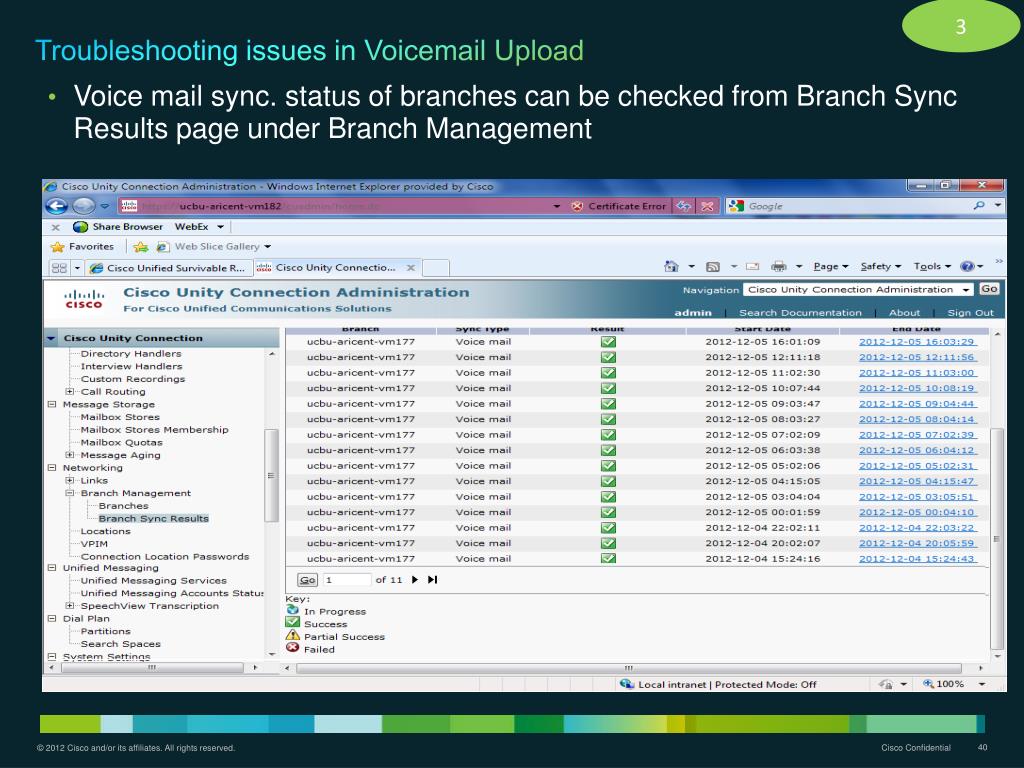The height and width of the screenshot is (768, 1024).
Task: Open the WebEx dropdown menu
Action: point(220,227)
